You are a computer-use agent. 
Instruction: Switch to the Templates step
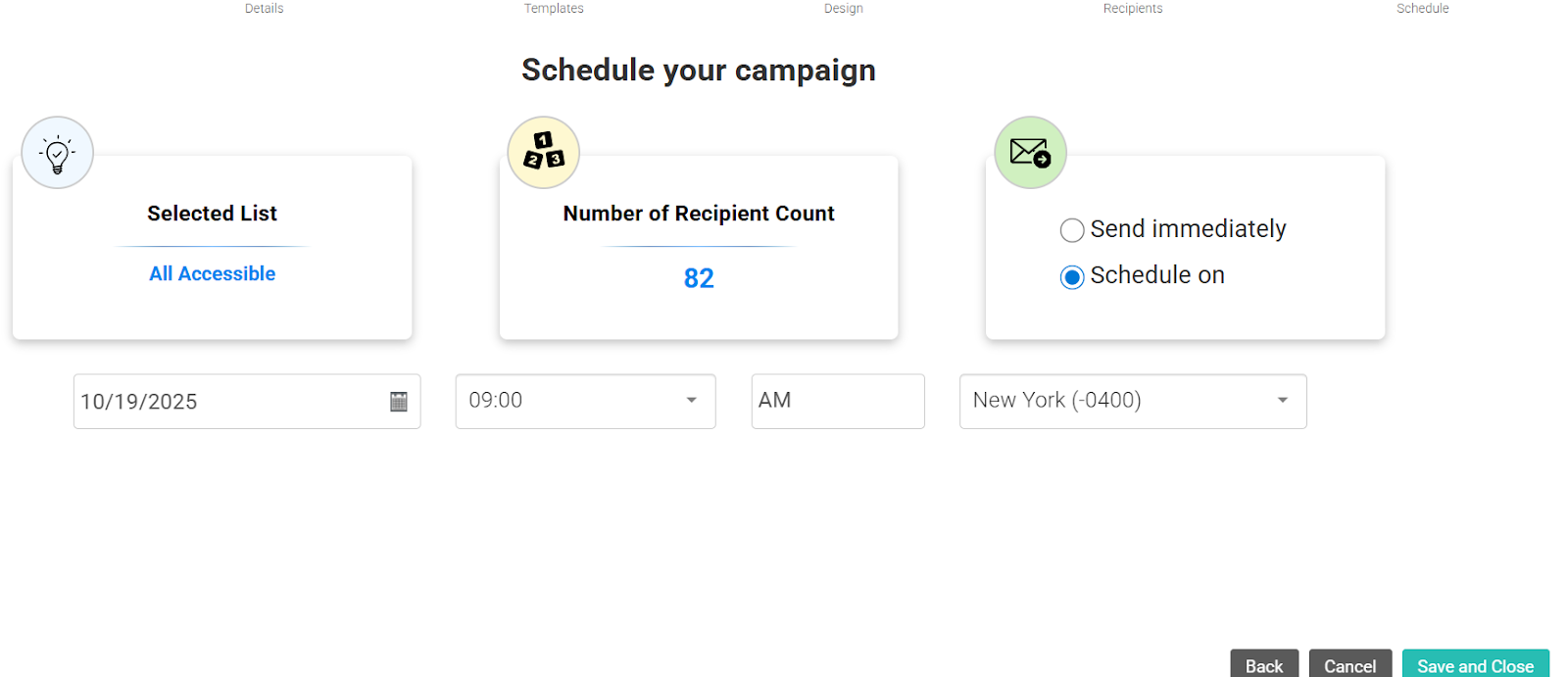pyautogui.click(x=554, y=9)
